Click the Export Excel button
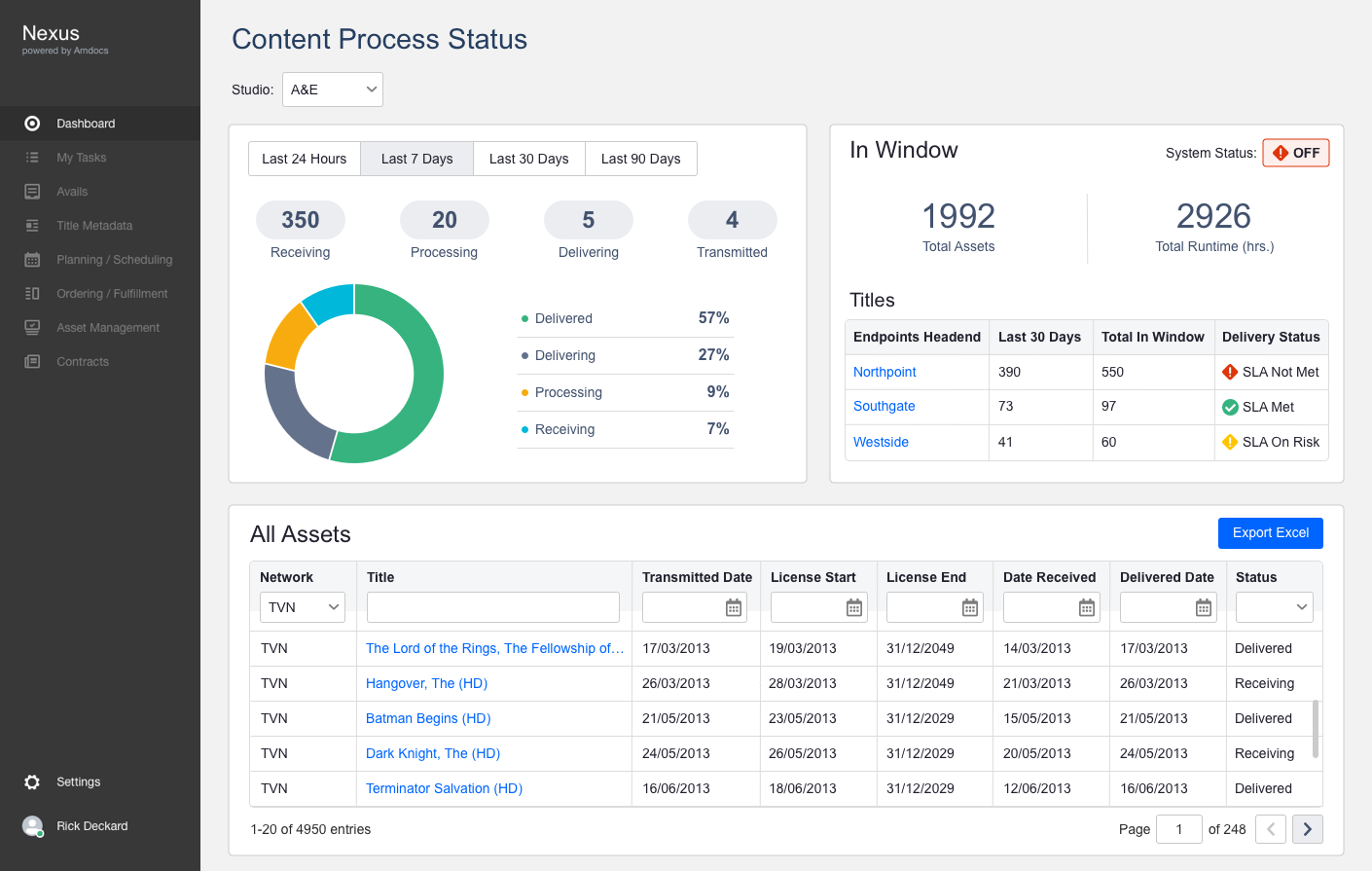The image size is (1372, 871). (x=1270, y=533)
